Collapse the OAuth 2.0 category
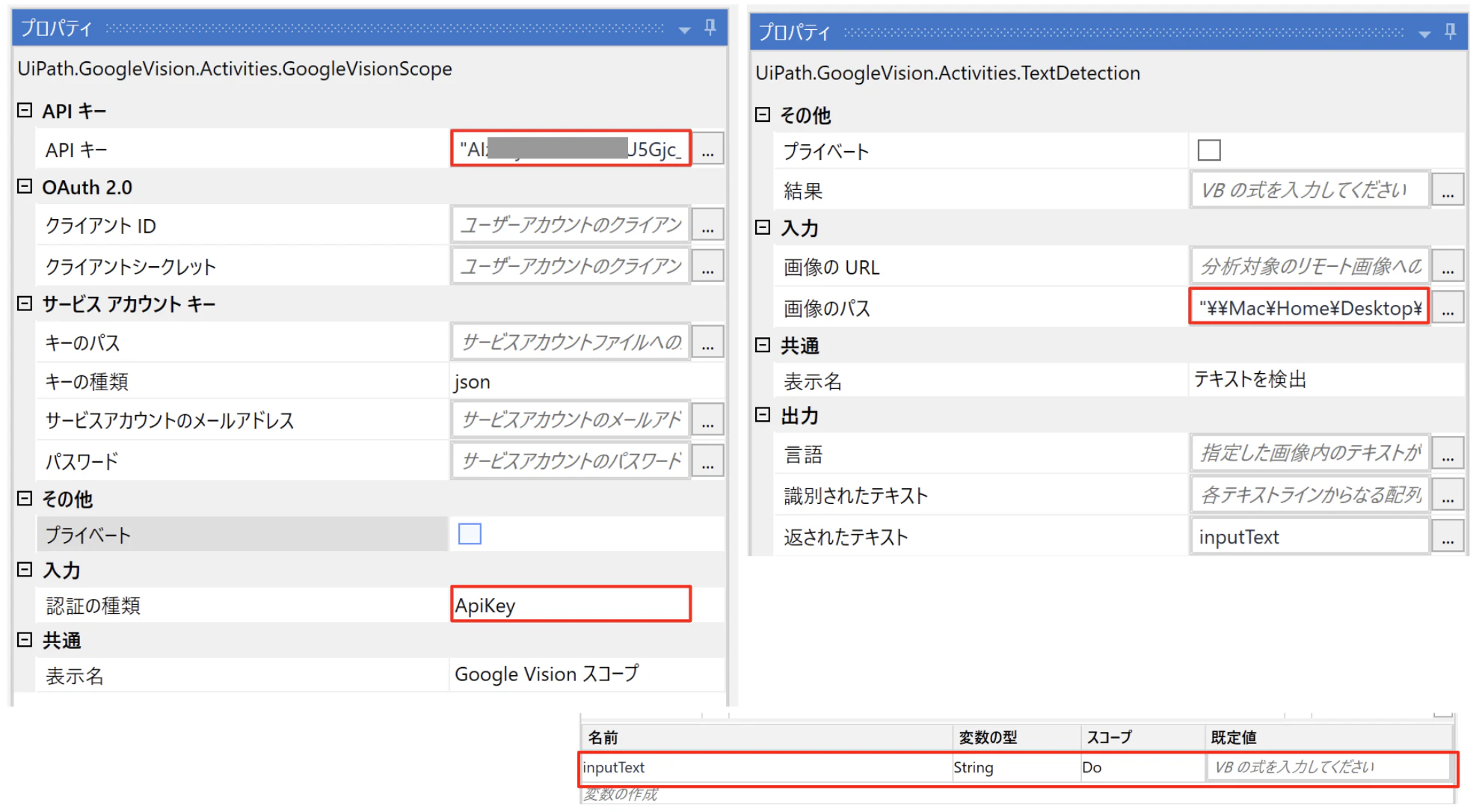Screen dimensions: 1482x812 tap(25, 186)
